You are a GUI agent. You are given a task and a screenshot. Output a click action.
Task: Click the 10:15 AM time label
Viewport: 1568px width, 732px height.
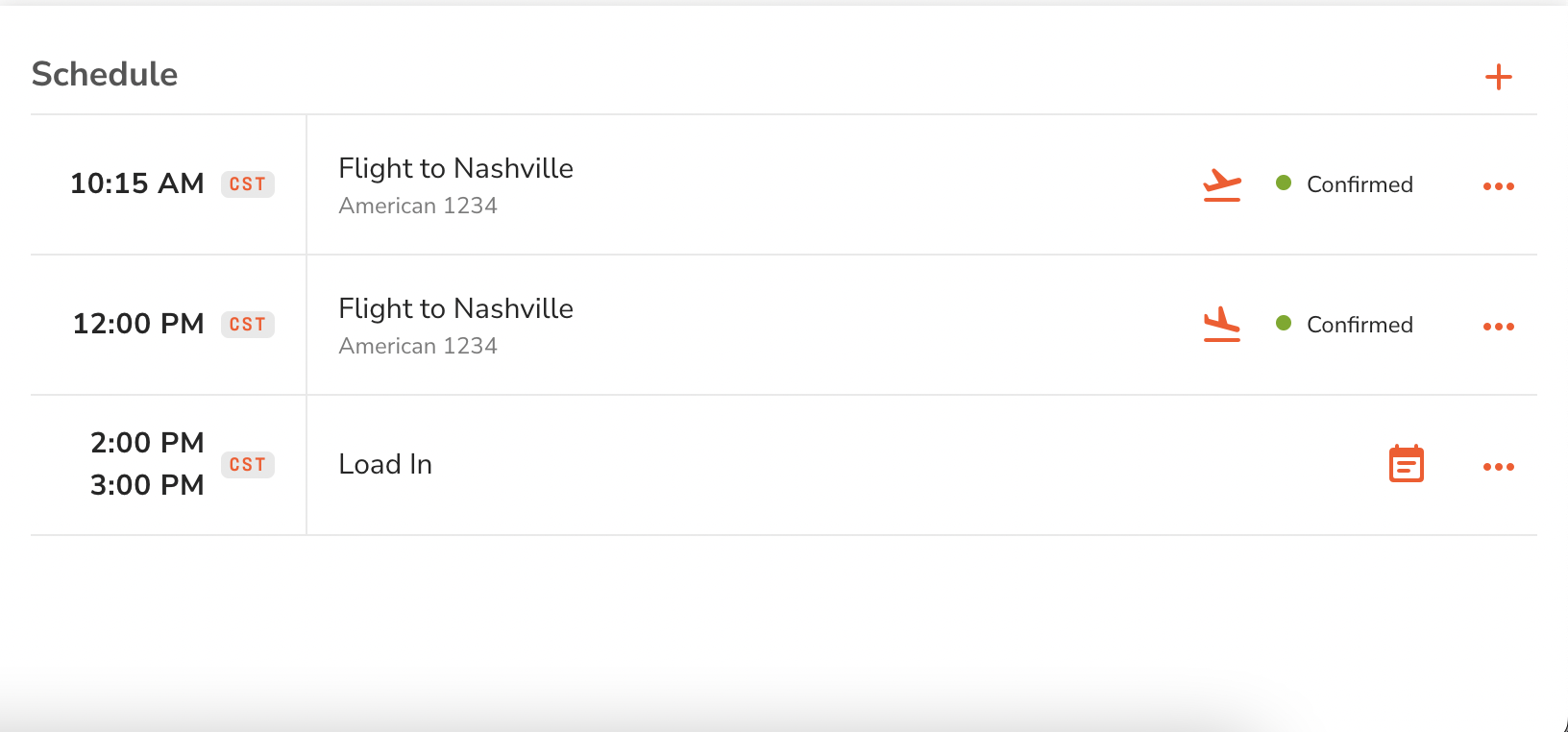[x=137, y=183]
